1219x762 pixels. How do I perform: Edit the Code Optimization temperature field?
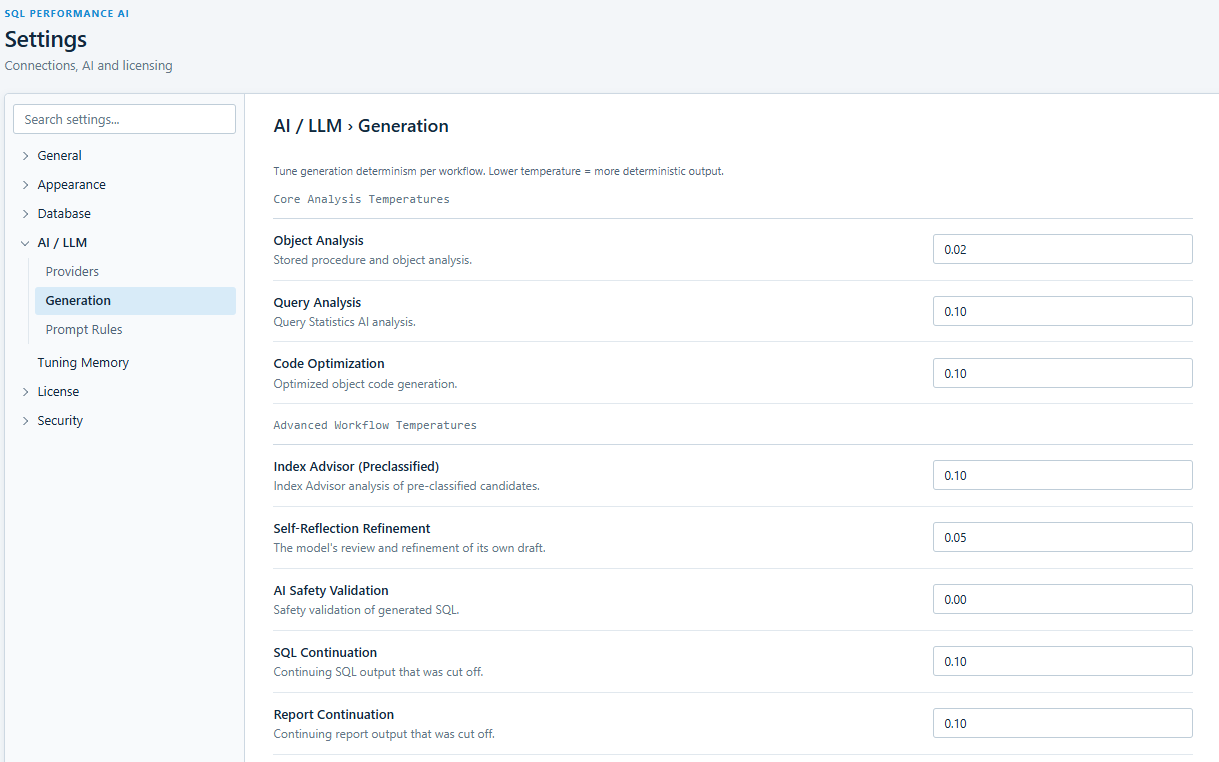point(1062,373)
